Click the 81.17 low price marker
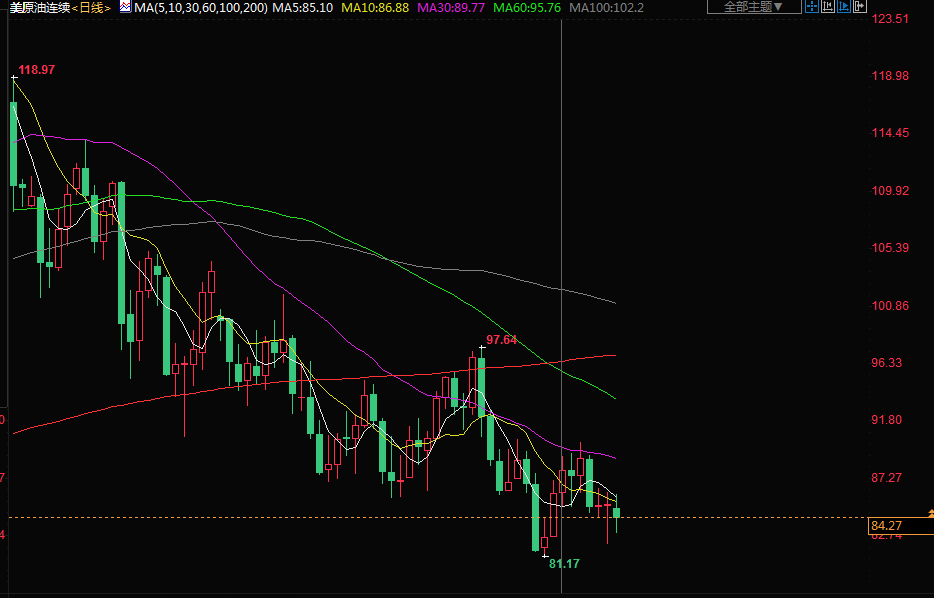This screenshot has height=598, width=934. coord(562,564)
